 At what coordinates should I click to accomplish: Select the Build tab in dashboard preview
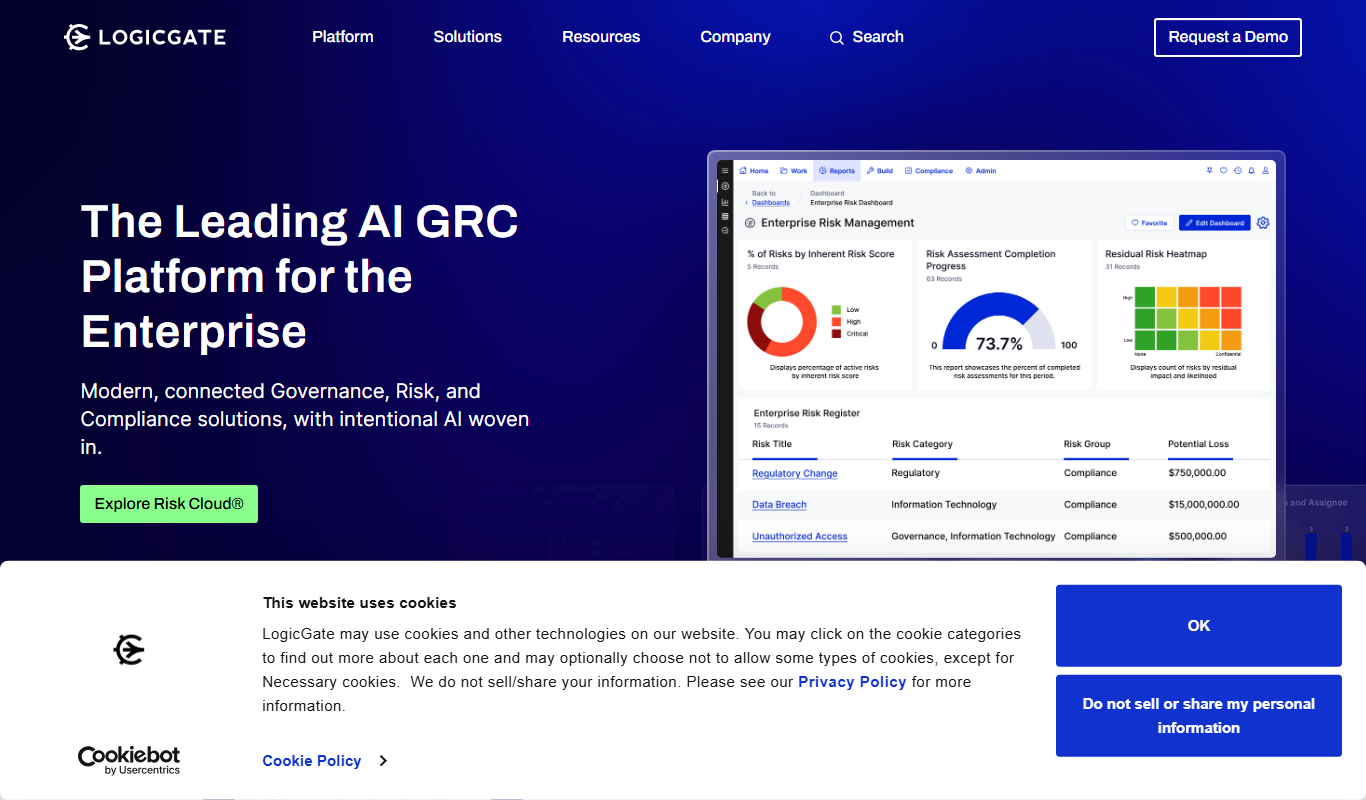click(880, 171)
